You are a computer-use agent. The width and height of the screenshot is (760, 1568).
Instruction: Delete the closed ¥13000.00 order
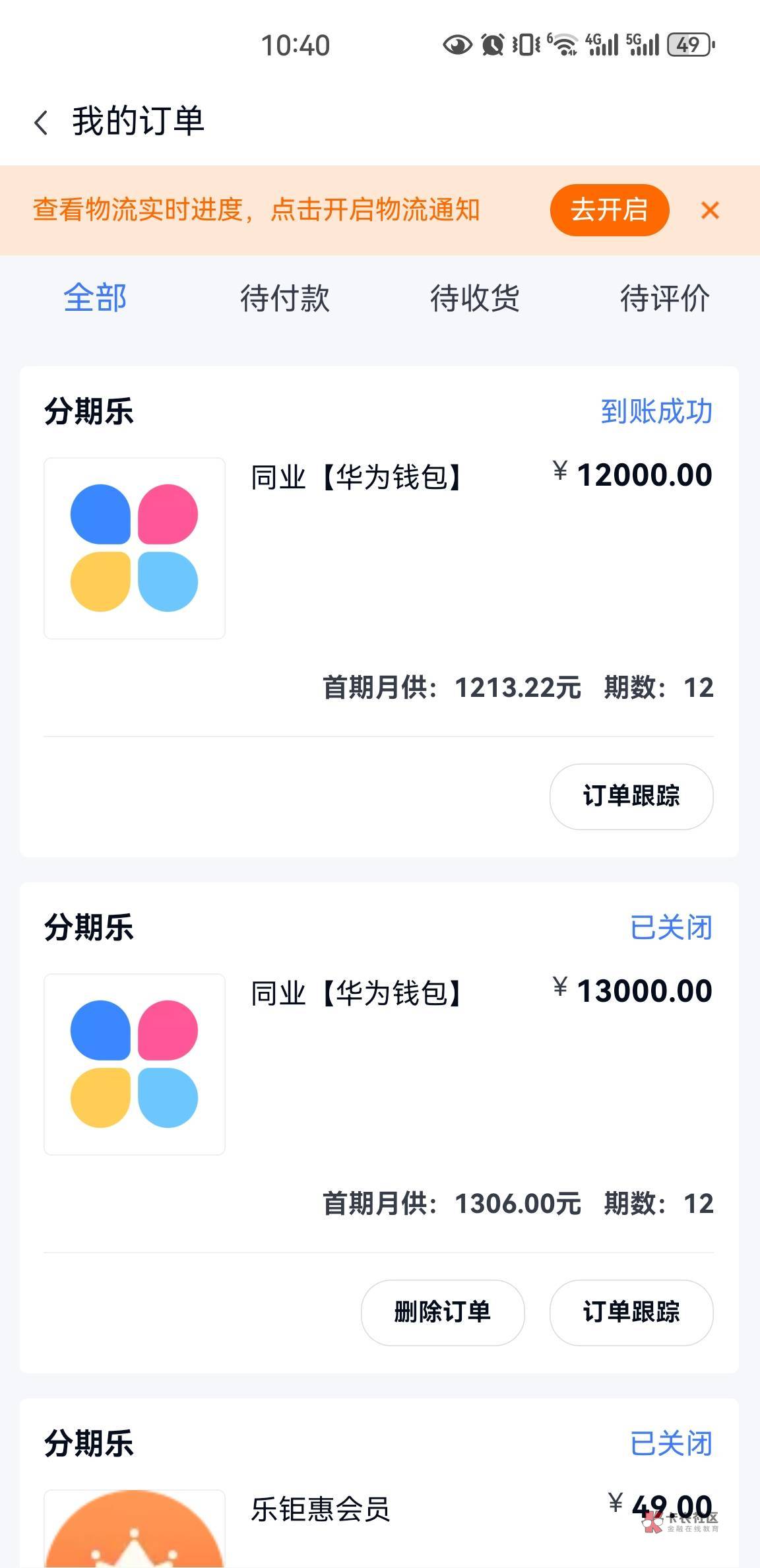coord(443,1312)
